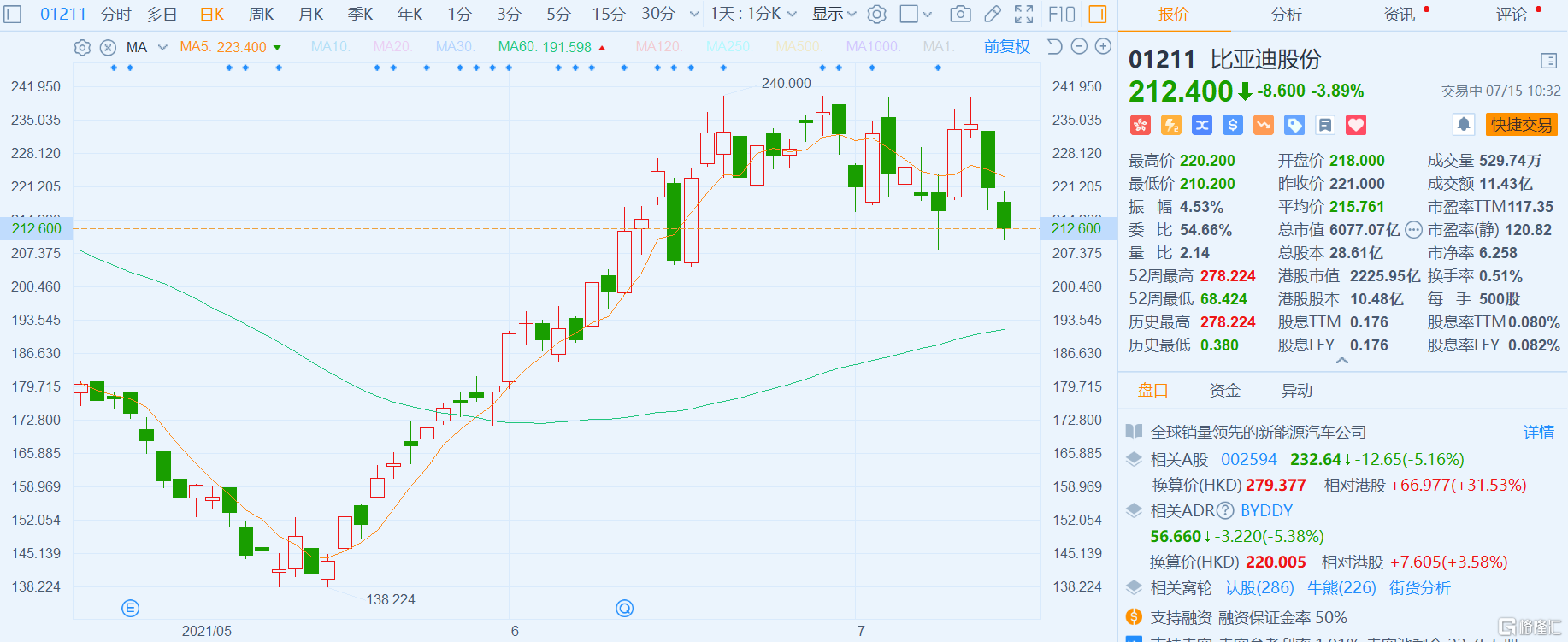The image size is (1568, 642).
Task: Zoom out chart with minus icon
Action: tap(1079, 47)
